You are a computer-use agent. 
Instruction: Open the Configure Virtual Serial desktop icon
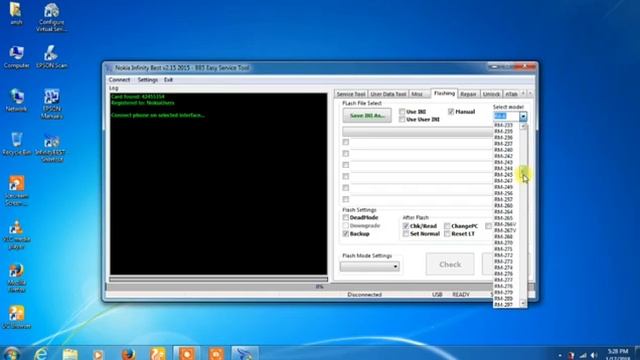click(x=51, y=17)
